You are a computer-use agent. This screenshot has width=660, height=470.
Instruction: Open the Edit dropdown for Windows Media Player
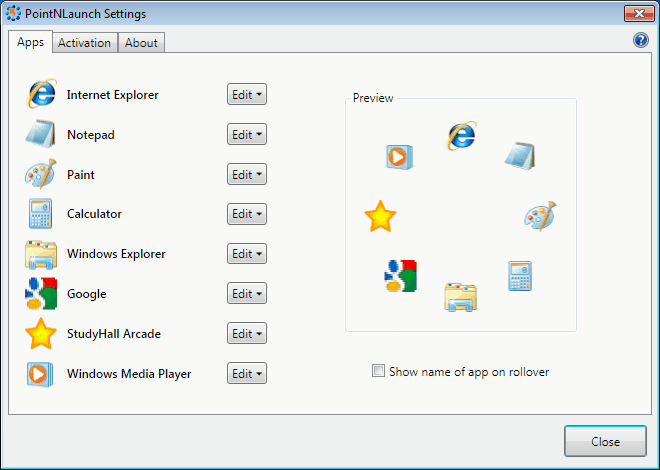pyautogui.click(x=247, y=373)
